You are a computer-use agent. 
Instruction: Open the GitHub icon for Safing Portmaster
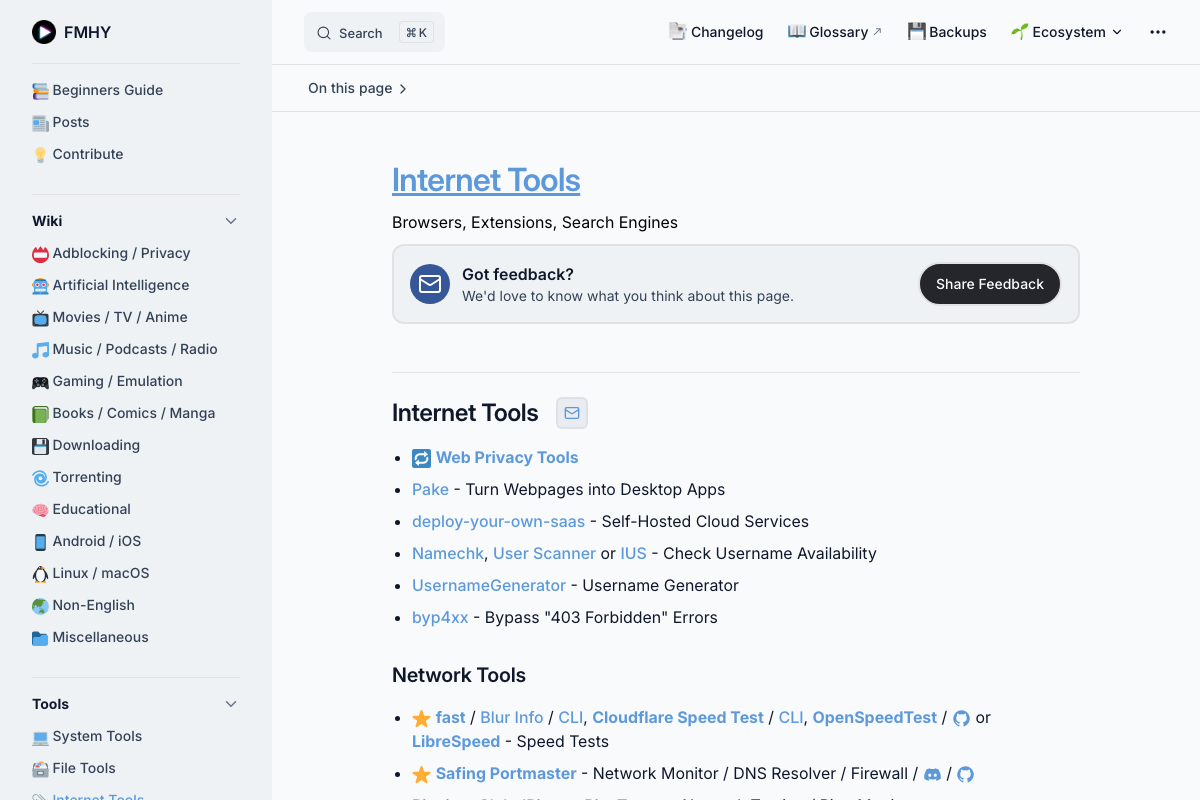click(x=966, y=774)
